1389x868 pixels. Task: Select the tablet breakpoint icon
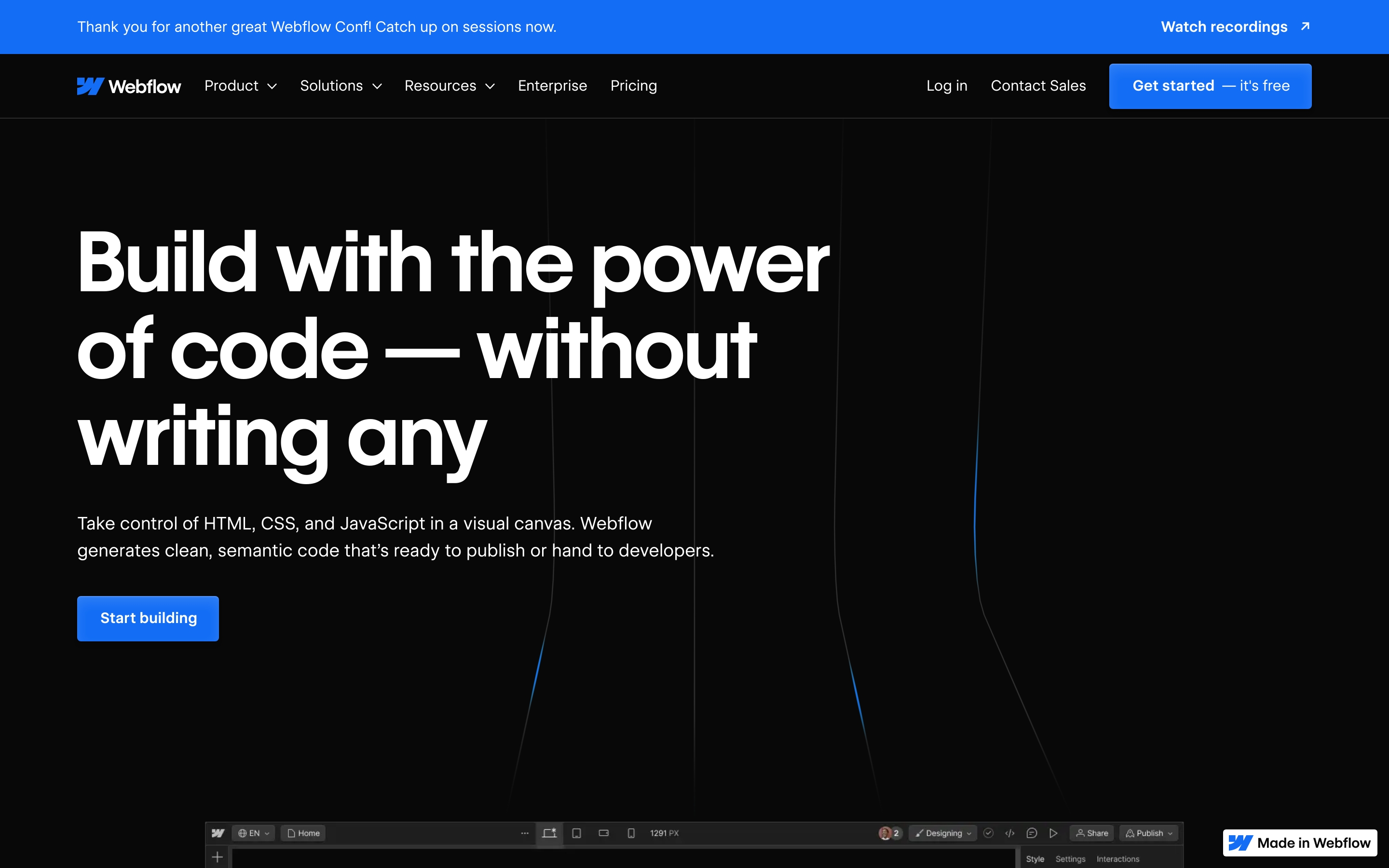coord(576,833)
